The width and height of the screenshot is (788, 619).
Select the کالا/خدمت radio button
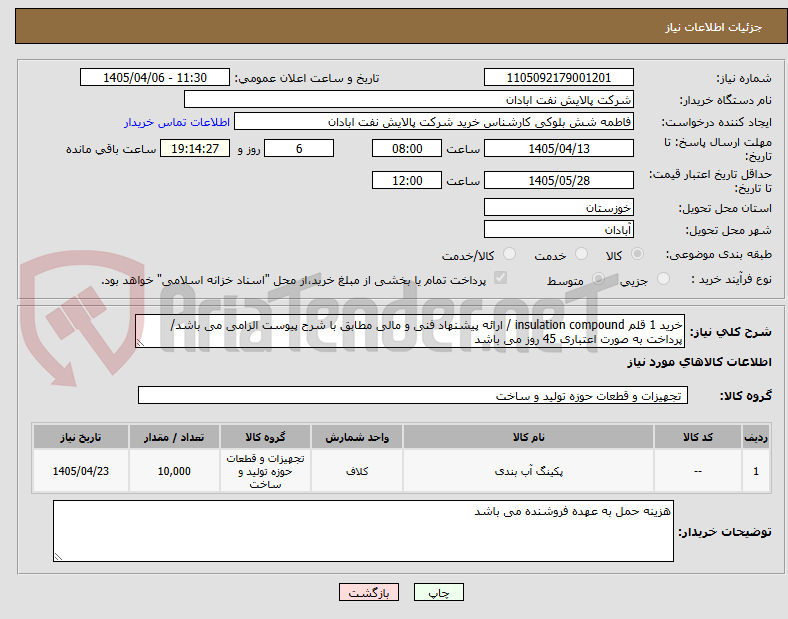pyautogui.click(x=510, y=254)
